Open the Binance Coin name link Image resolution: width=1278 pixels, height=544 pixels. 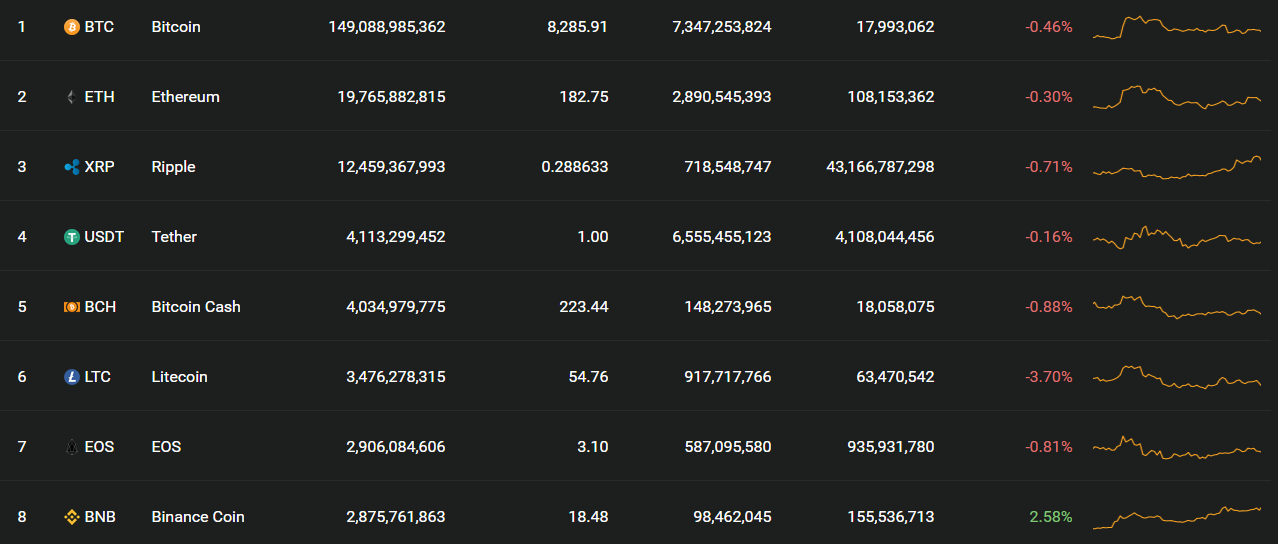tap(198, 517)
